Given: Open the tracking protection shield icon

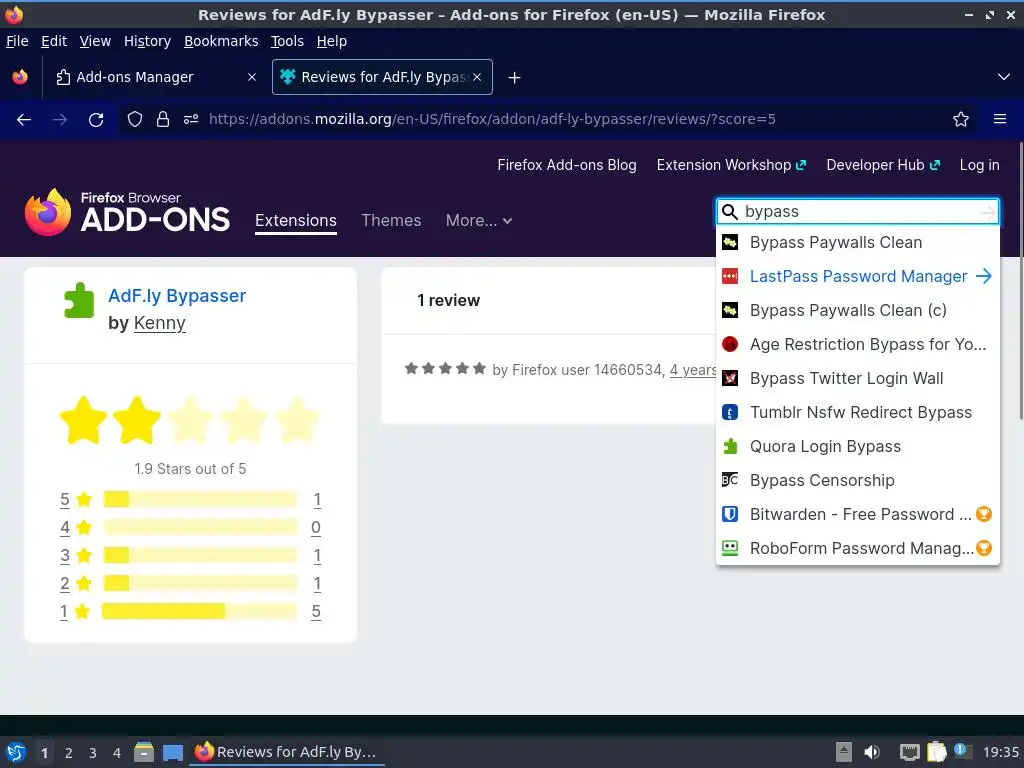Looking at the screenshot, I should (135, 120).
